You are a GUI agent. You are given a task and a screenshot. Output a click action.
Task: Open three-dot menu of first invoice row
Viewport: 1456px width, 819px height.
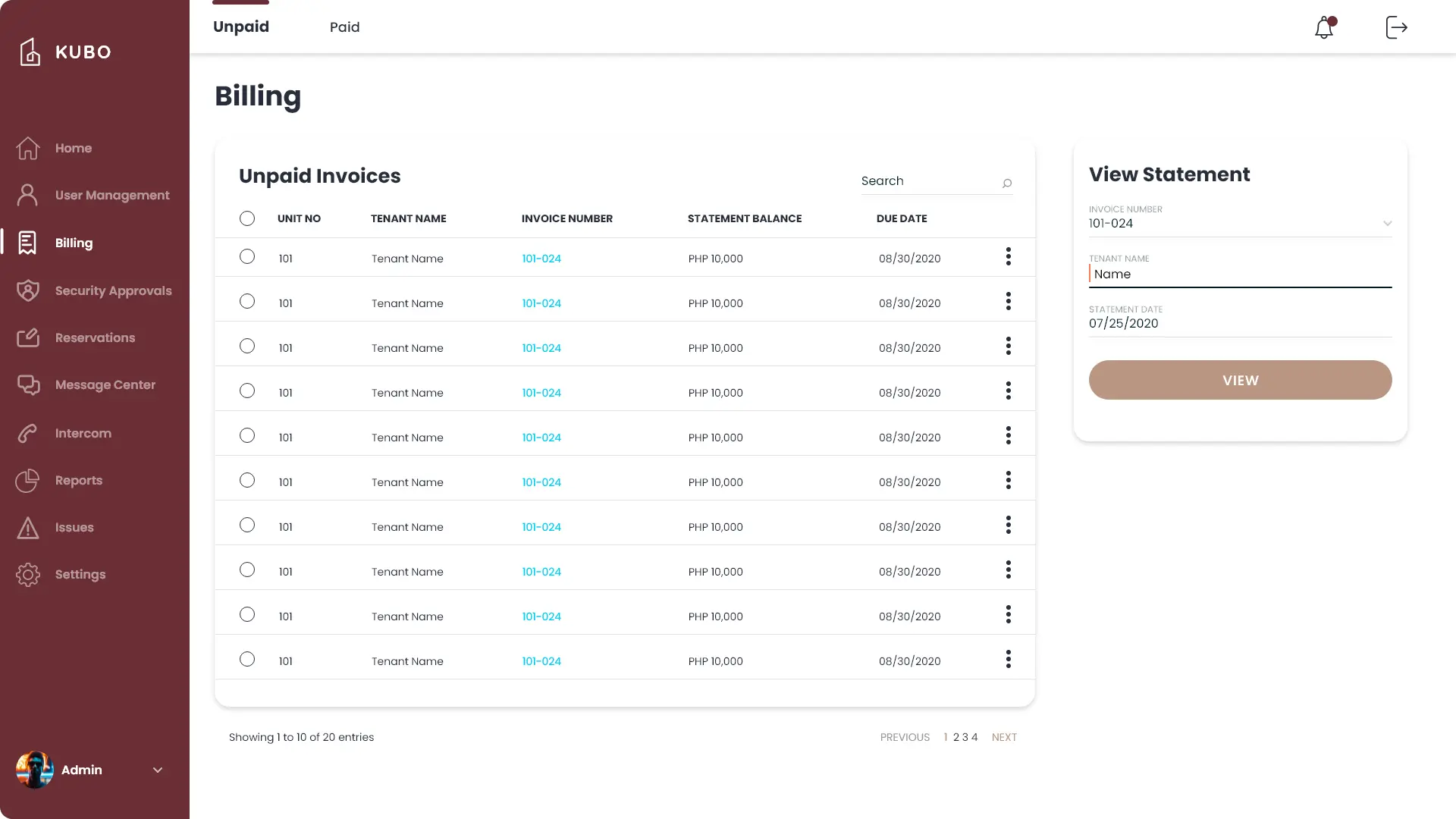1009,257
